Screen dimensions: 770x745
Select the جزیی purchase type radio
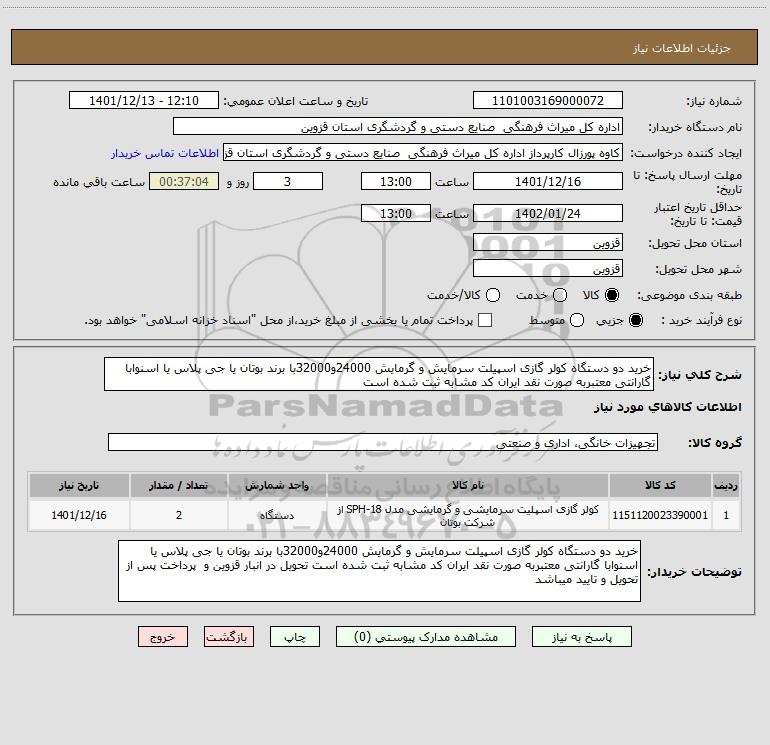[635, 320]
